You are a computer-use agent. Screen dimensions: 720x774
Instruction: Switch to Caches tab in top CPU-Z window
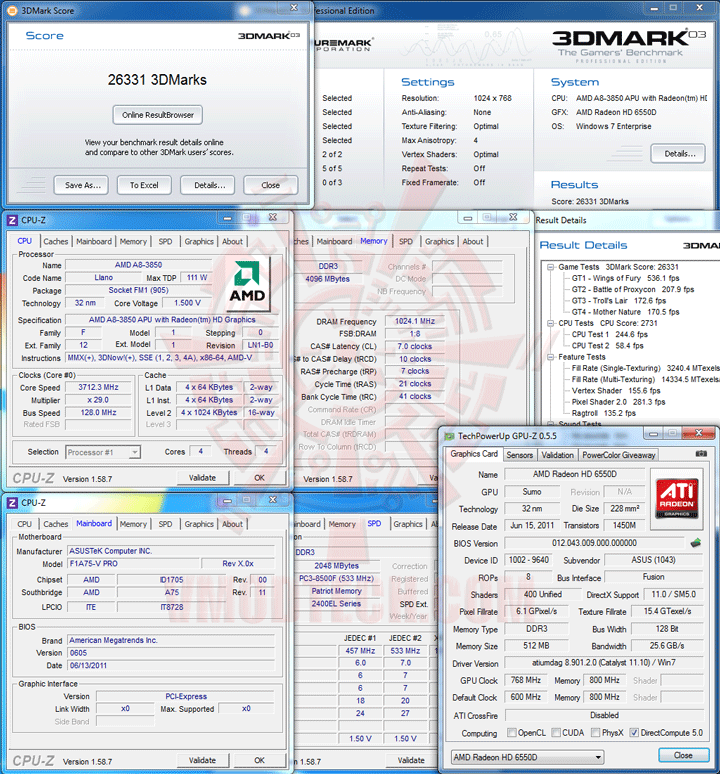click(56, 241)
